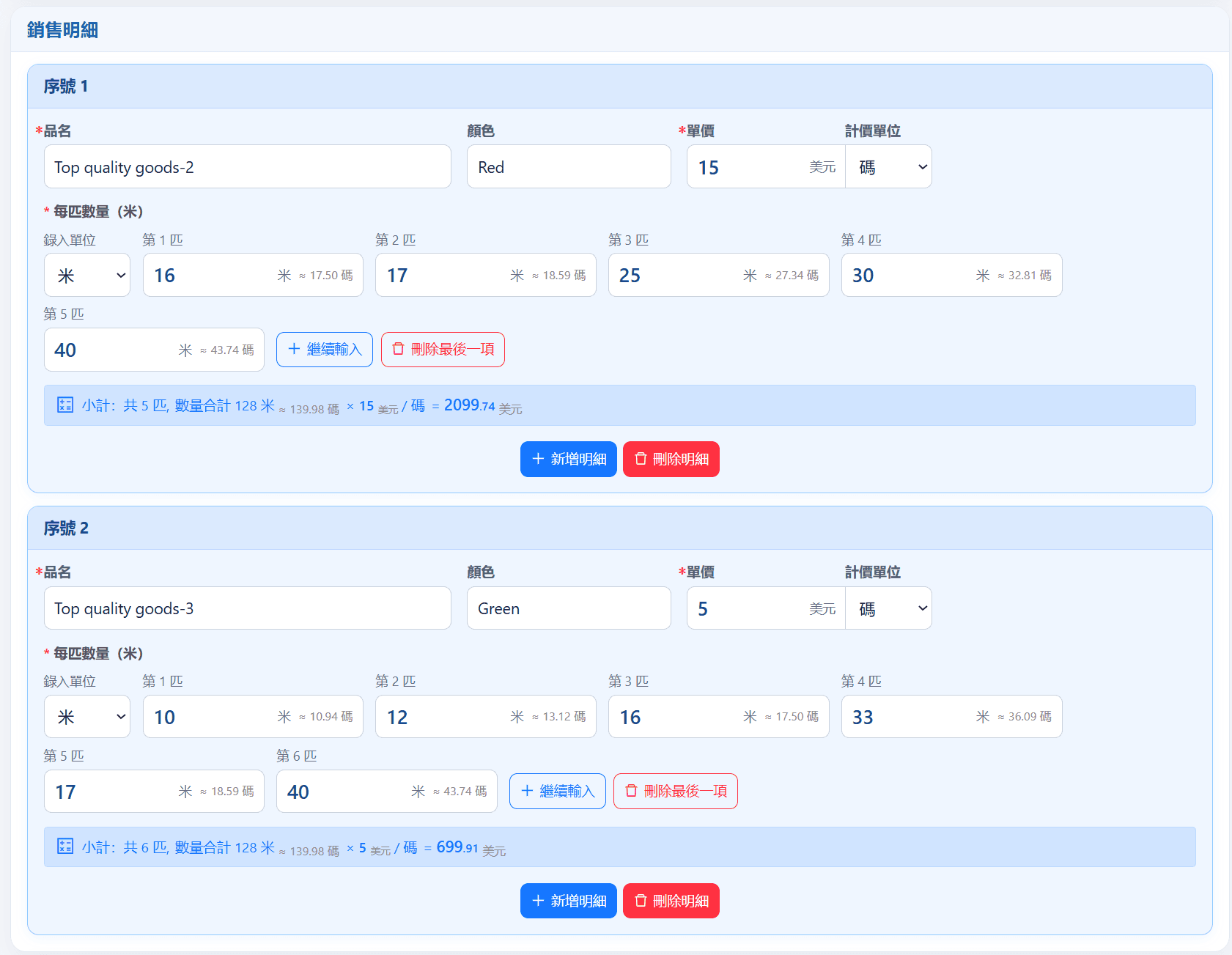Click item 2 roll 2 quantity 12
The image size is (1232, 955).
tap(486, 716)
